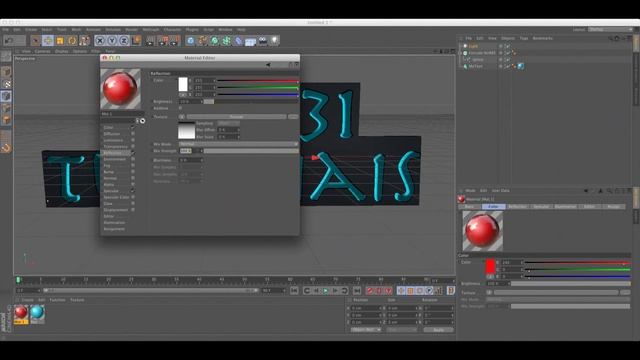Click the recent tools icon in toolbar
Viewport: 640px width, 360px height.
[x=84, y=40]
